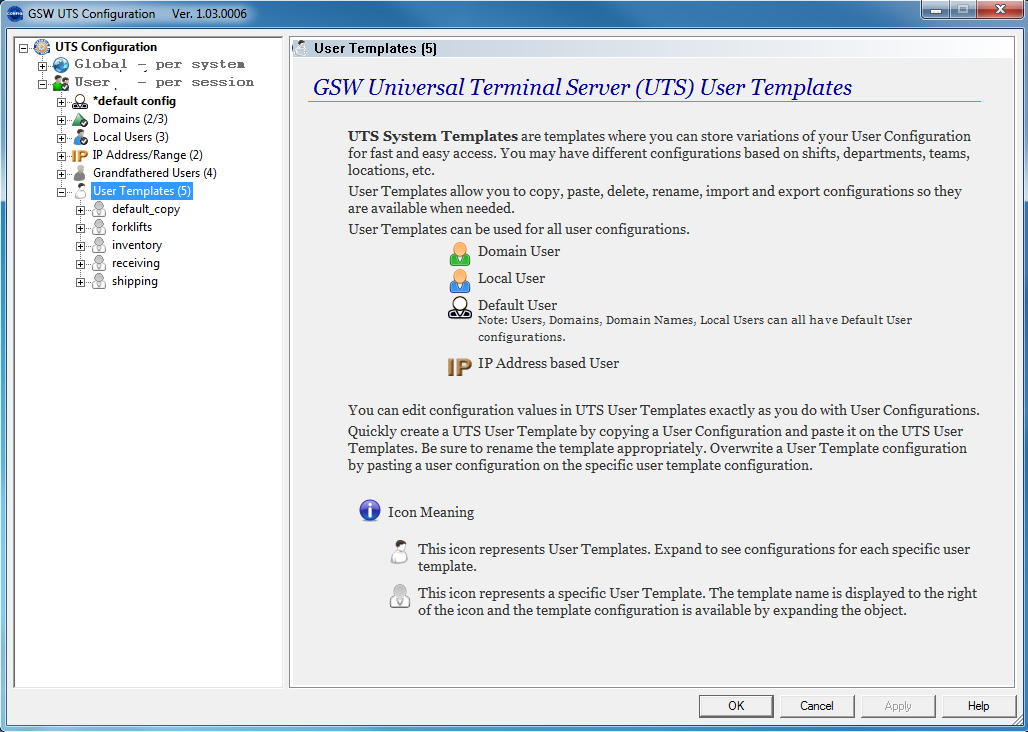
Task: Expand the Grandfathered Users (4) node
Action: click(x=62, y=174)
